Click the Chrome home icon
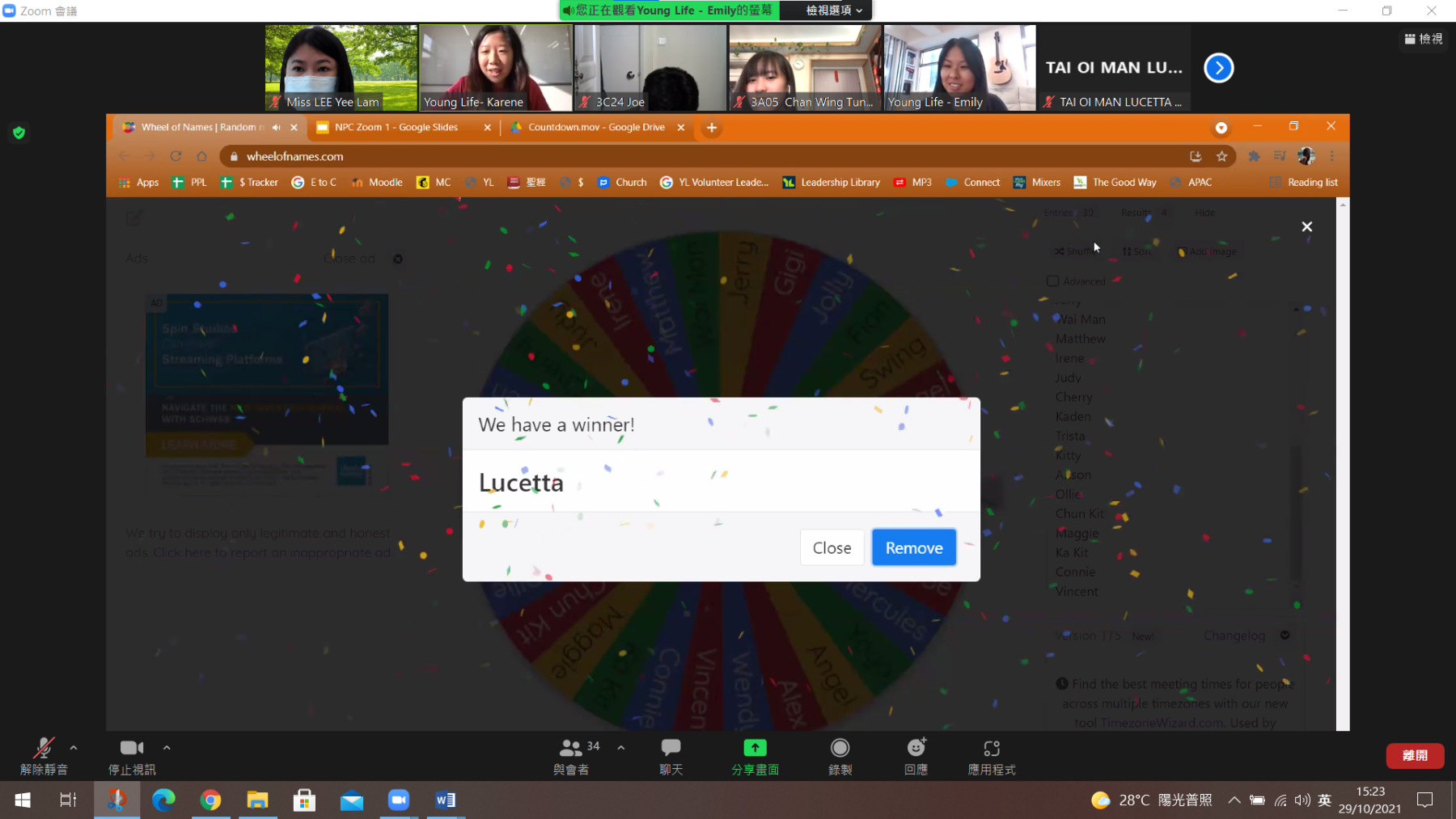The height and width of the screenshot is (819, 1456). pos(201,156)
